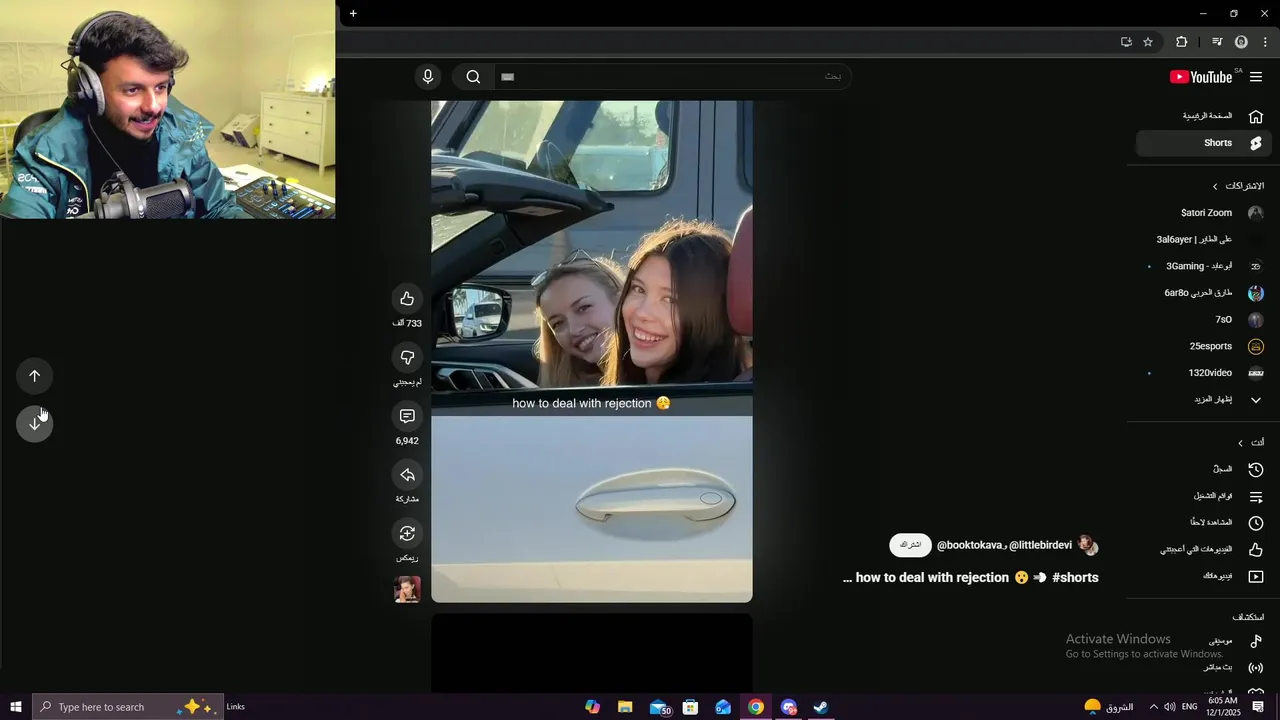Screen dimensions: 1280x720
Task: Open the Windows Start menu
Action: (x=16, y=707)
